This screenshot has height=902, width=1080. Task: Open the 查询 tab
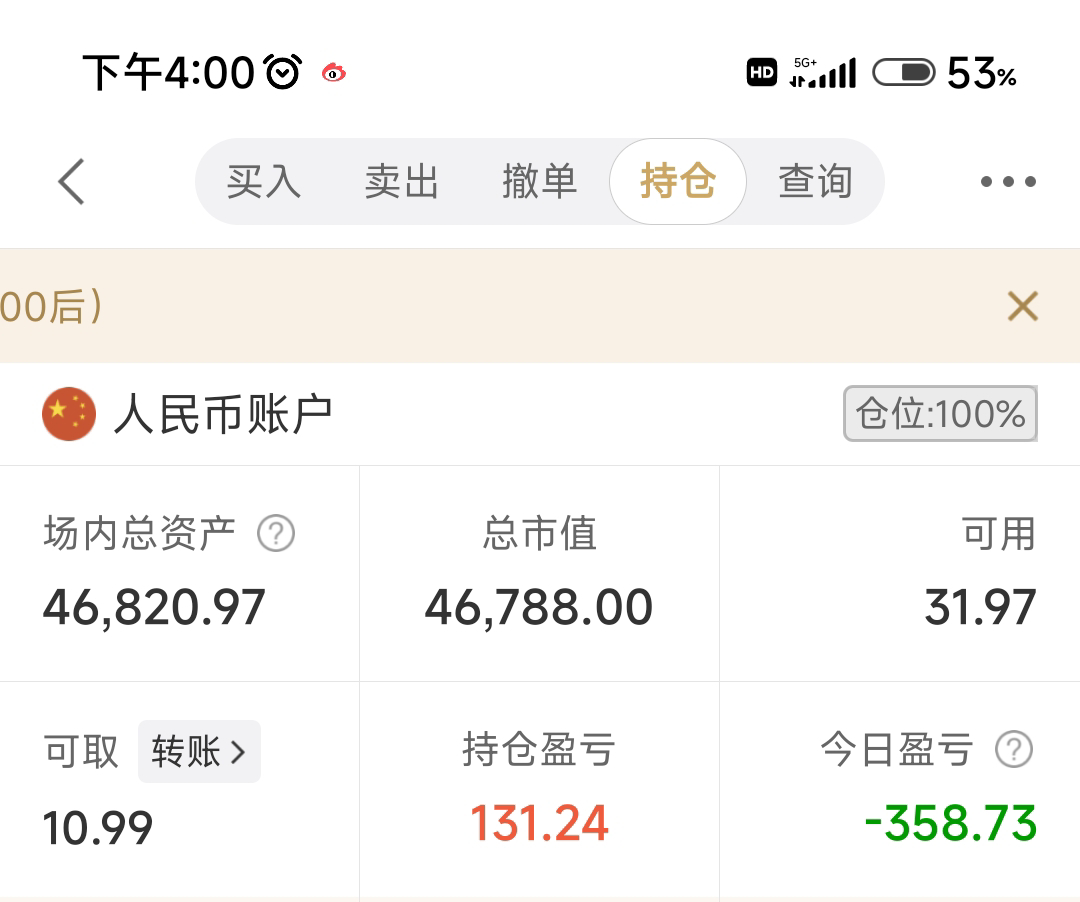815,182
